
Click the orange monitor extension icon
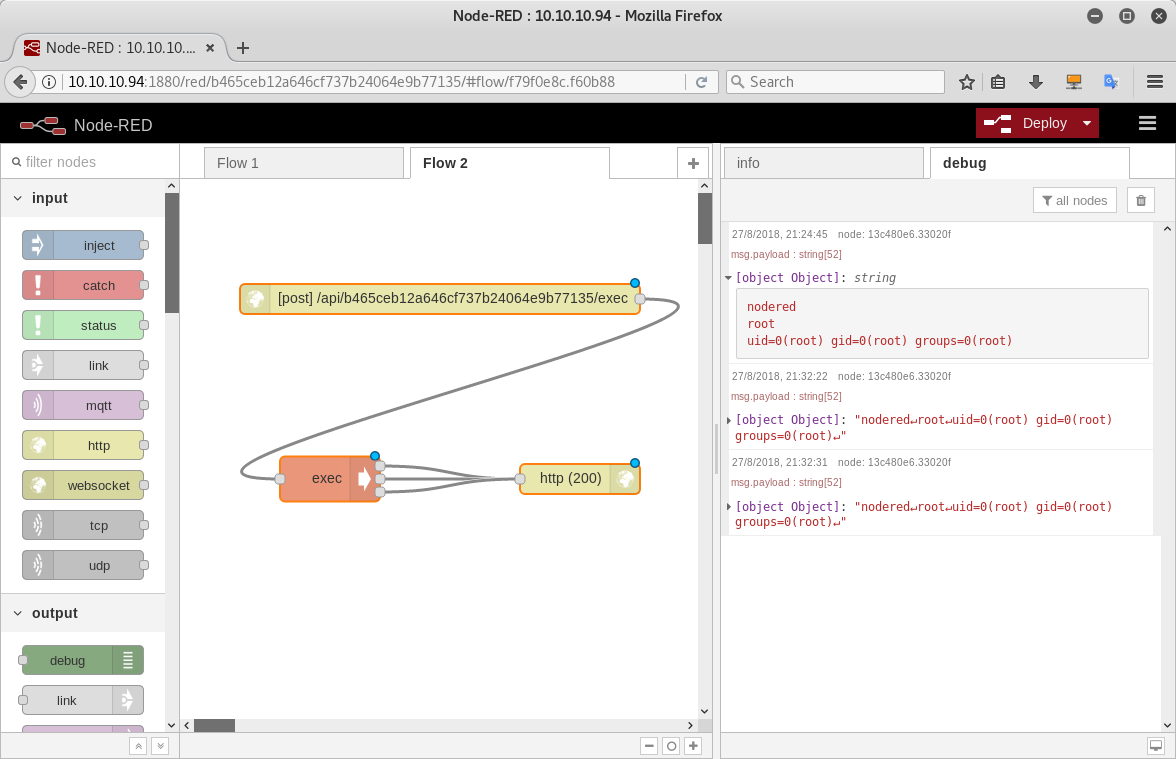coord(1074,82)
